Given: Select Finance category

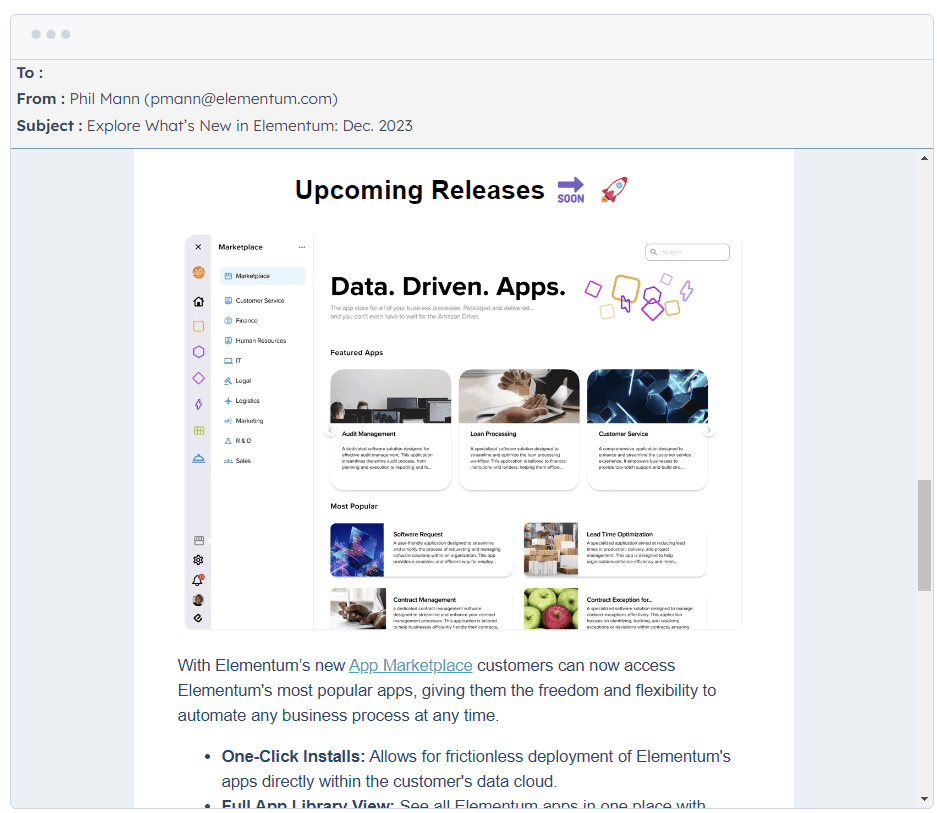Looking at the screenshot, I should 241,321.
